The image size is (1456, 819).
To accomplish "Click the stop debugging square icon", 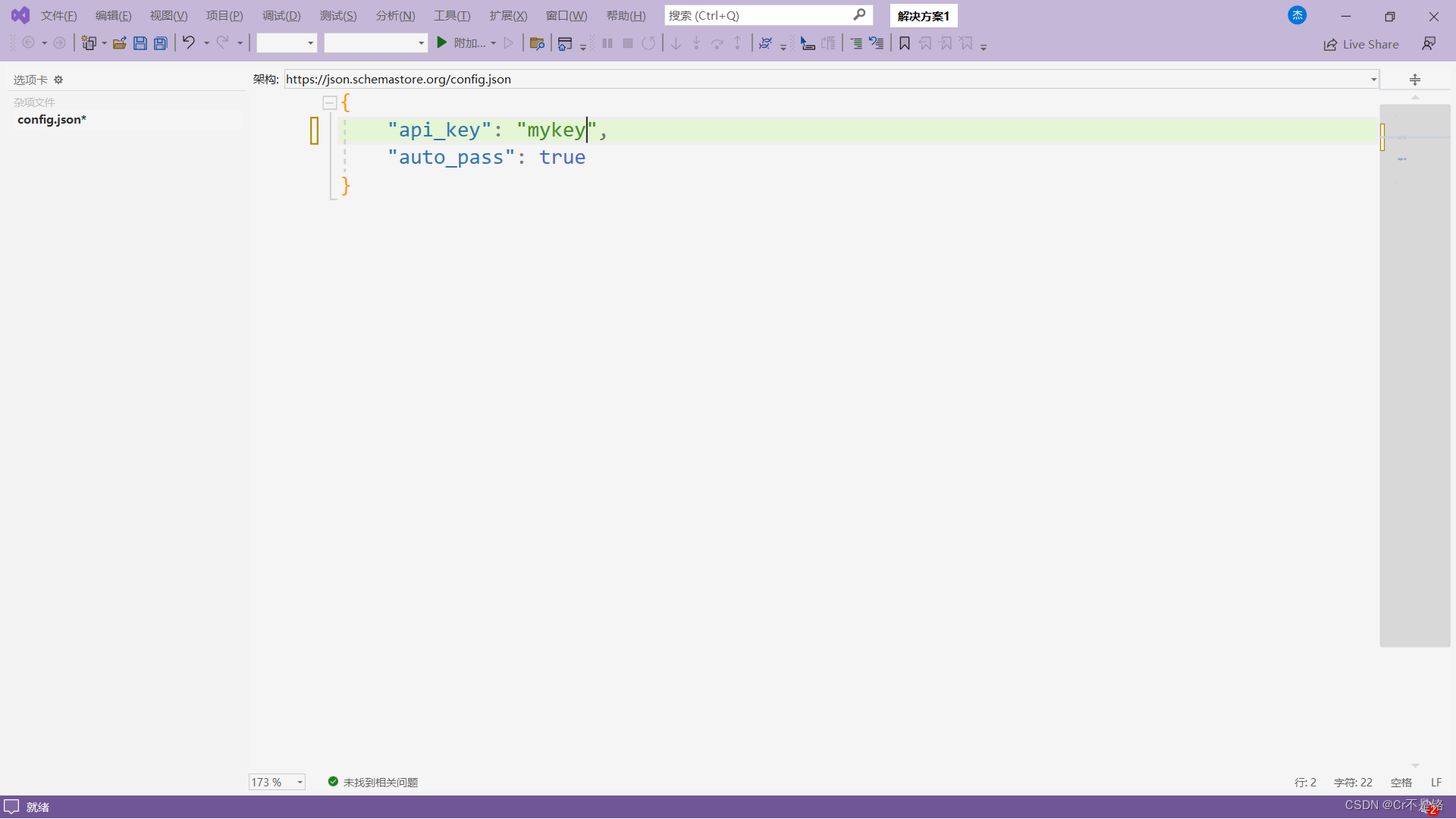I will click(628, 43).
